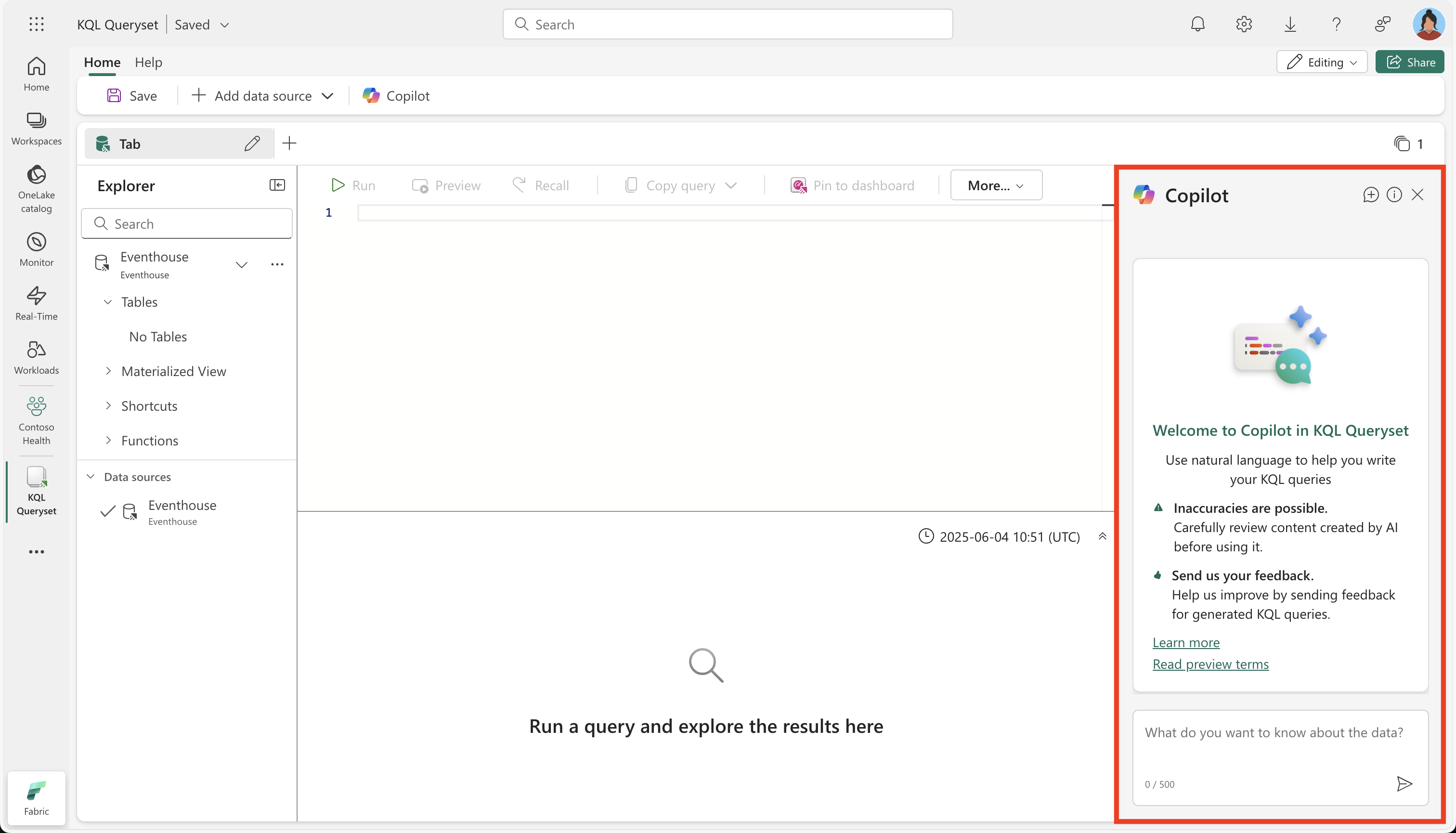Click the Learn more link in Copilot
The width and height of the screenshot is (1456, 833).
[1186, 642]
